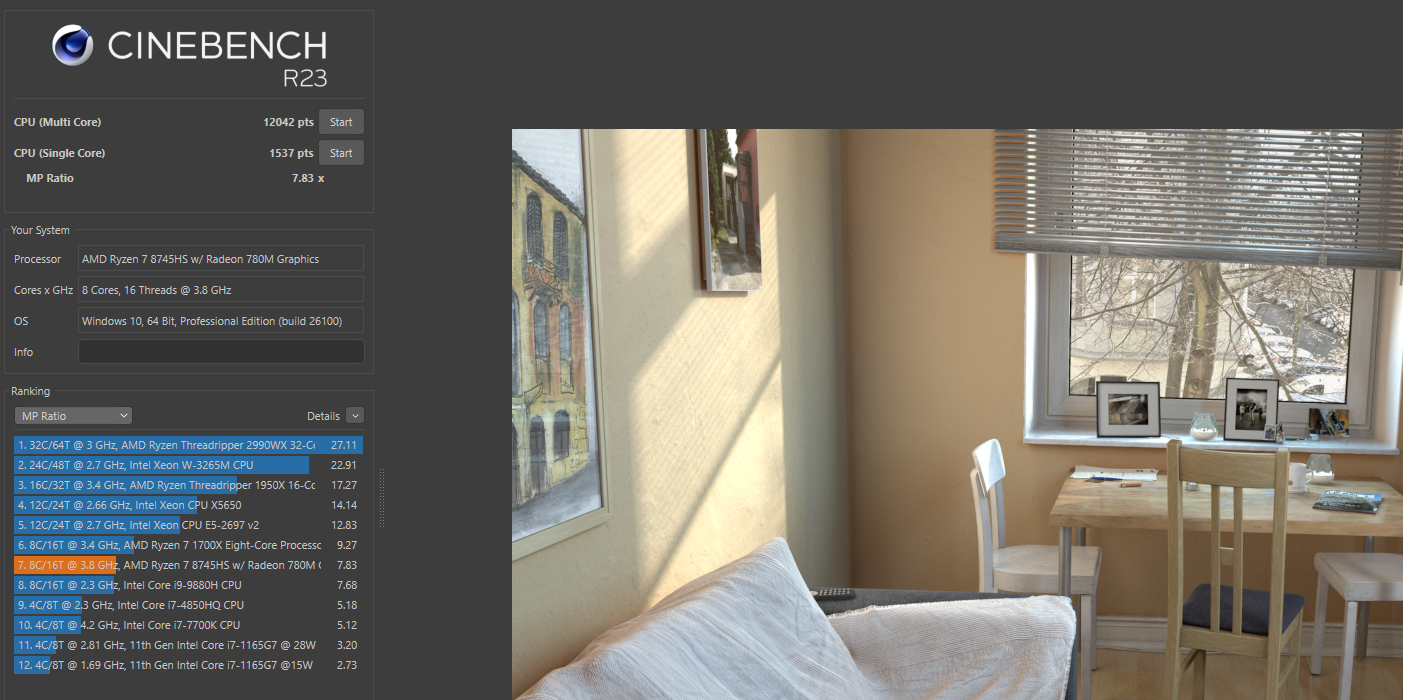Select ranking row i7-1165G7 @ 28W
The height and width of the screenshot is (700, 1403).
click(x=188, y=645)
